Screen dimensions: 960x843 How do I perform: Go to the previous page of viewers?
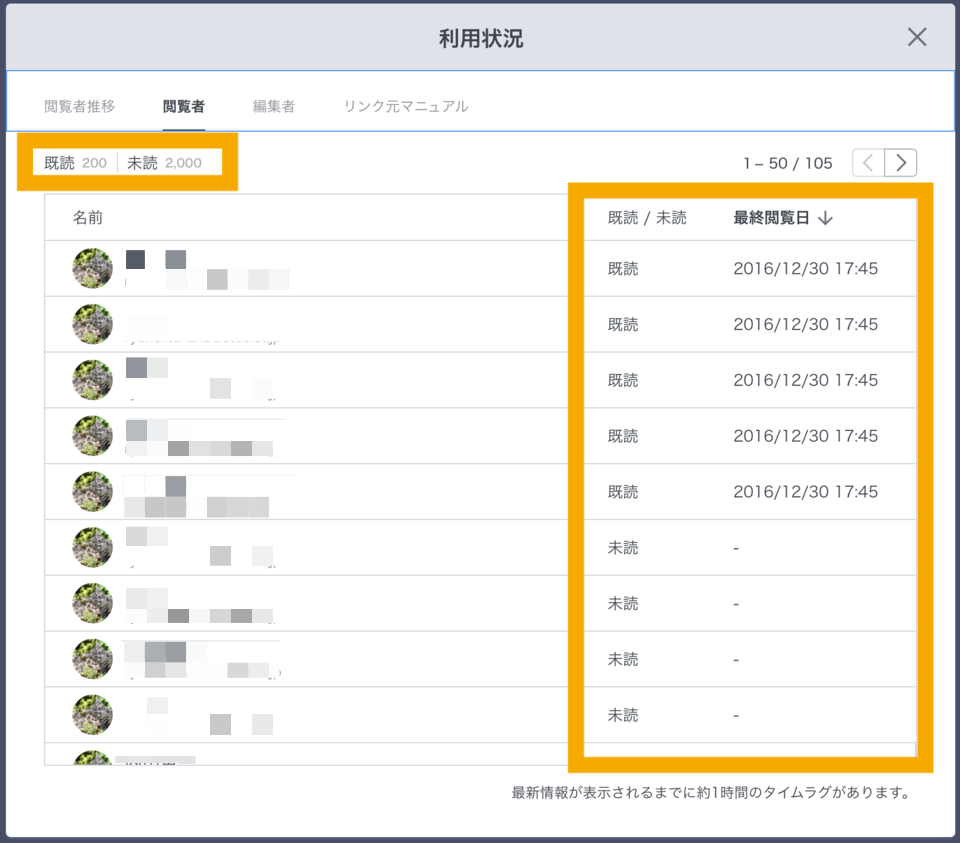click(x=868, y=163)
